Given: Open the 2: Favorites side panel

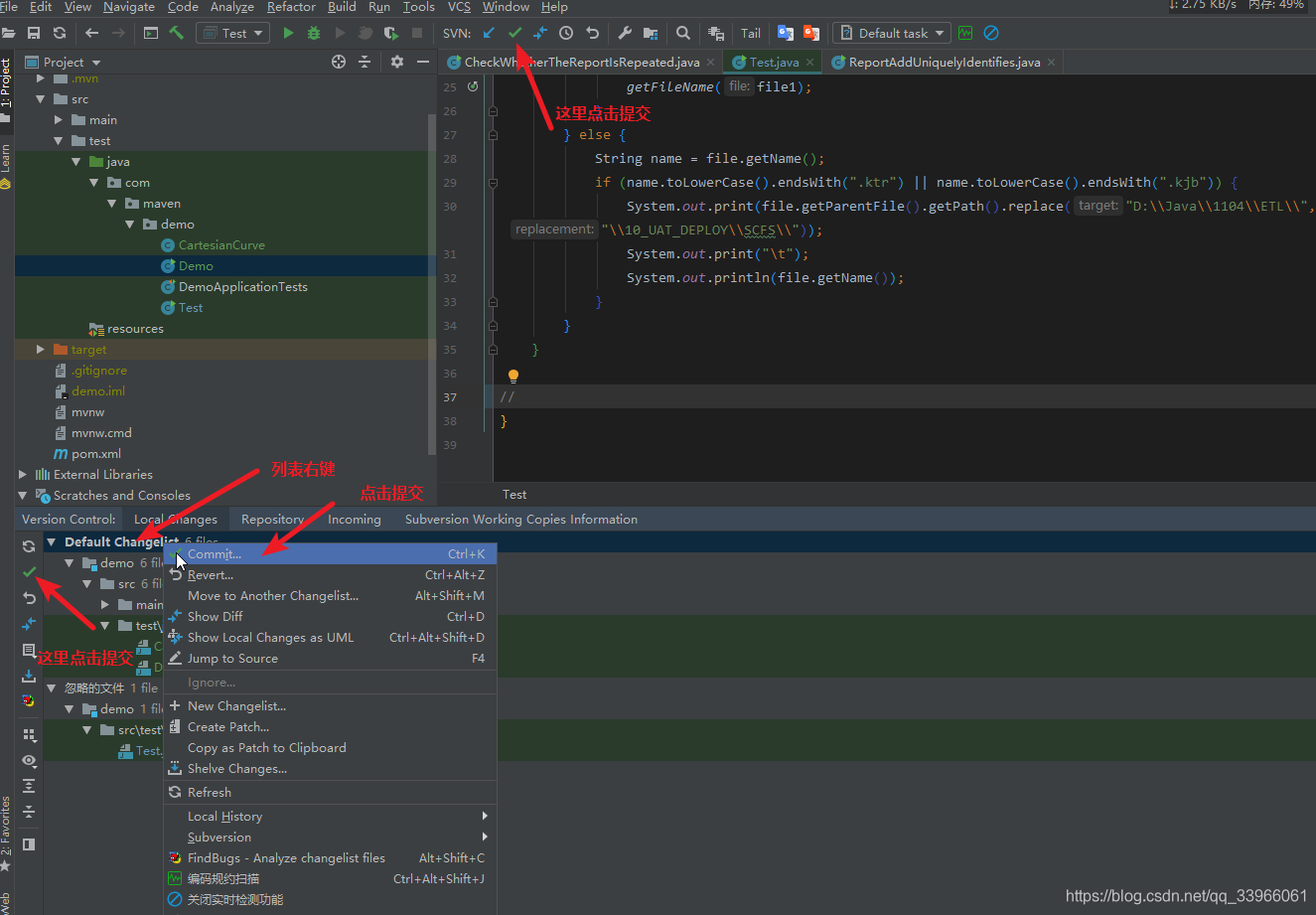Looking at the screenshot, I should (x=6, y=833).
